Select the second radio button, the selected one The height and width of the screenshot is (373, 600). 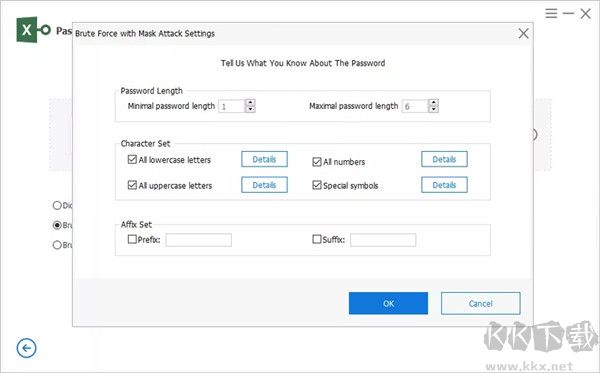coord(57,225)
